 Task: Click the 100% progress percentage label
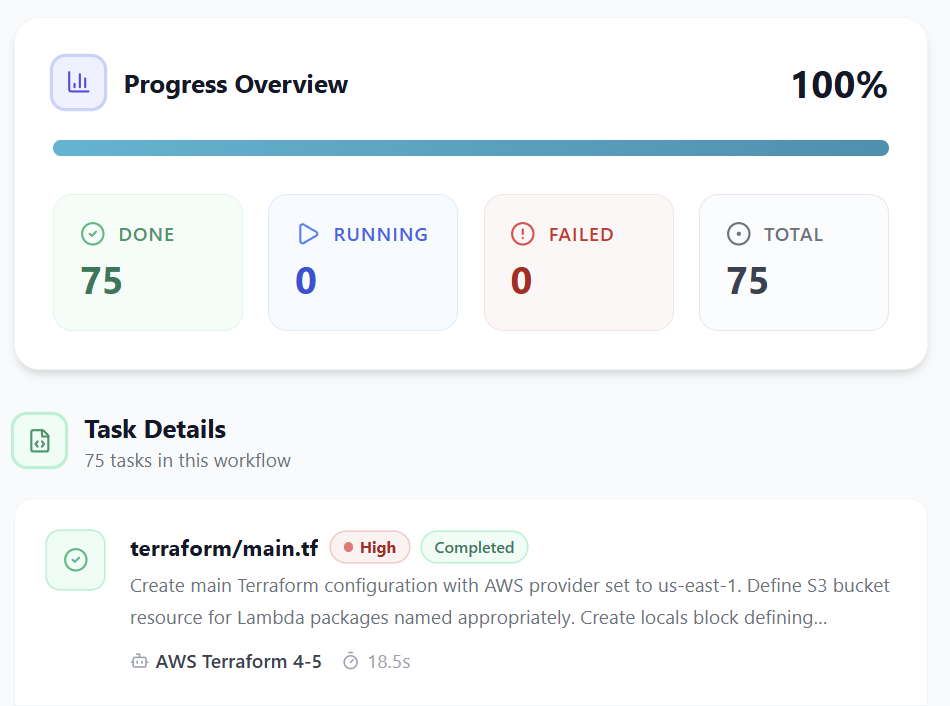(x=839, y=85)
